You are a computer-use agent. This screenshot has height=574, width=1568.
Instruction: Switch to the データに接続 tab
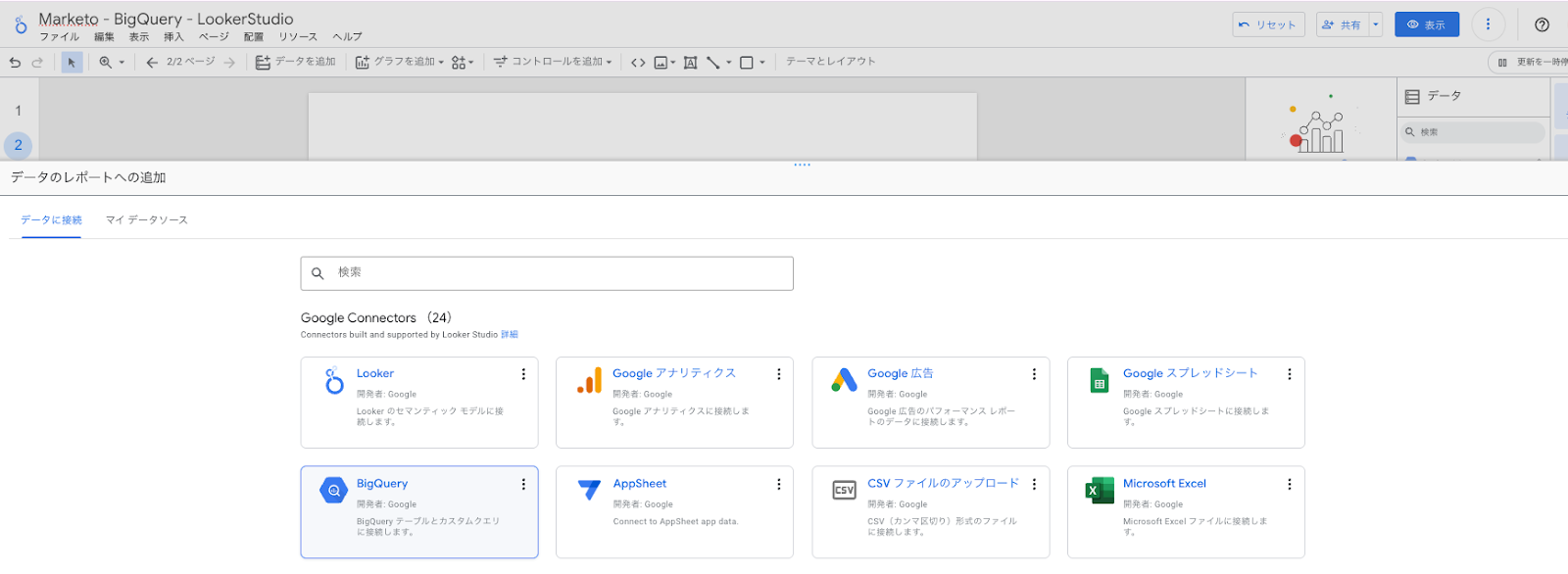coord(52,220)
